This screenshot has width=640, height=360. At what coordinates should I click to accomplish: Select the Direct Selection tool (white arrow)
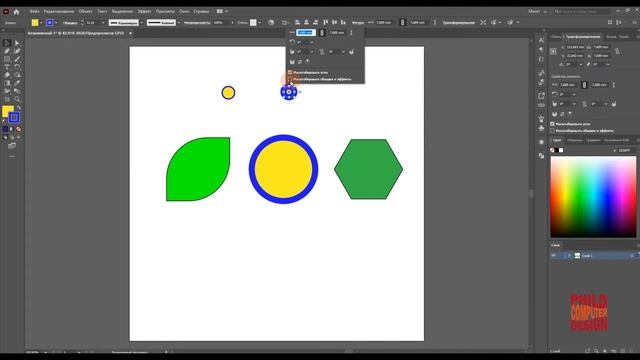click(17, 43)
